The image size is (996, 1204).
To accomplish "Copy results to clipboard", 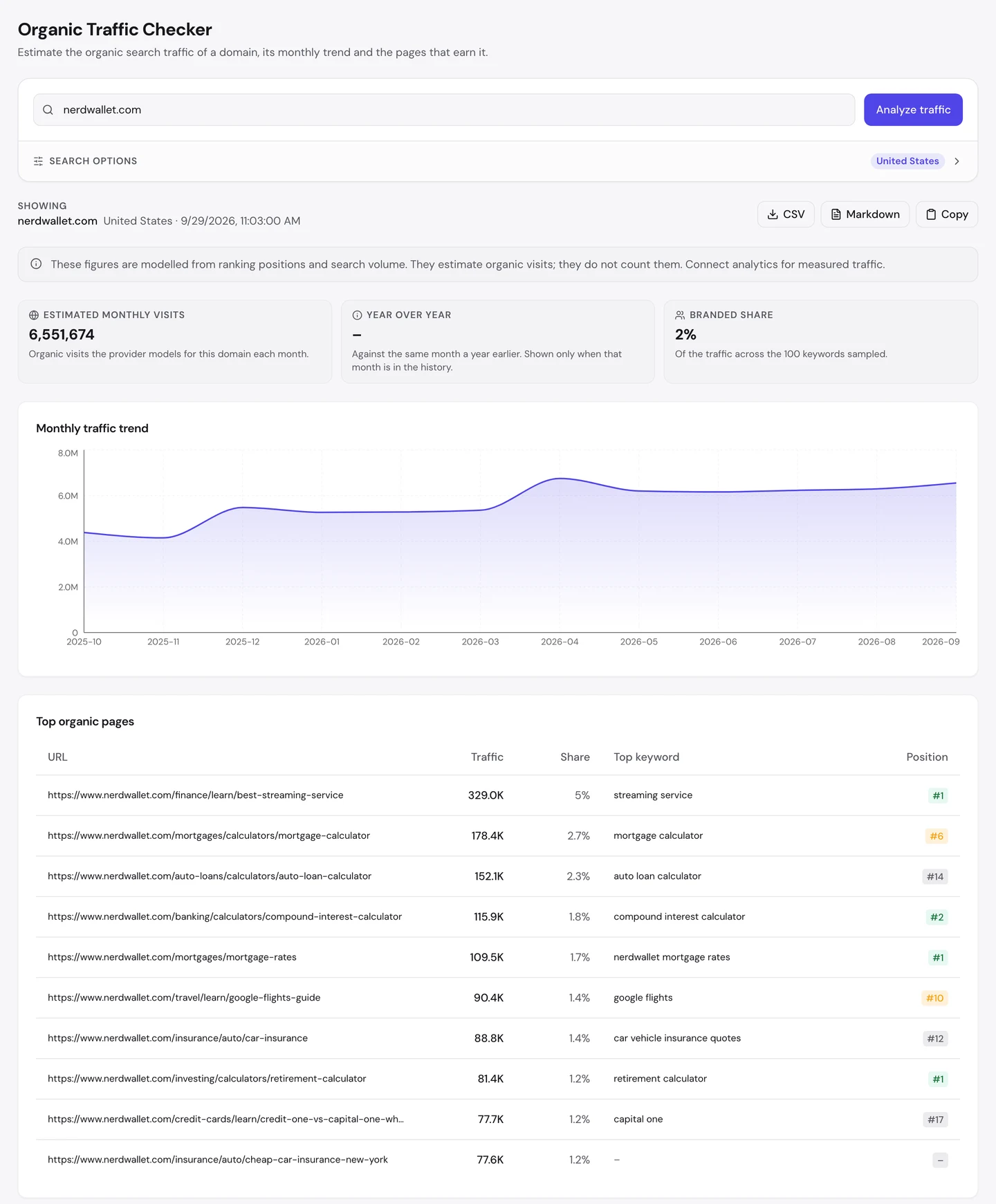I will 947,214.
